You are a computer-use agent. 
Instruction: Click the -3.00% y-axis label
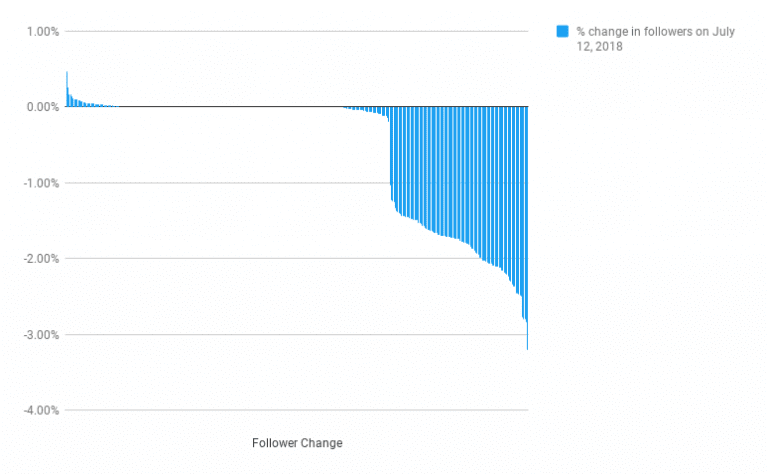tap(41, 335)
